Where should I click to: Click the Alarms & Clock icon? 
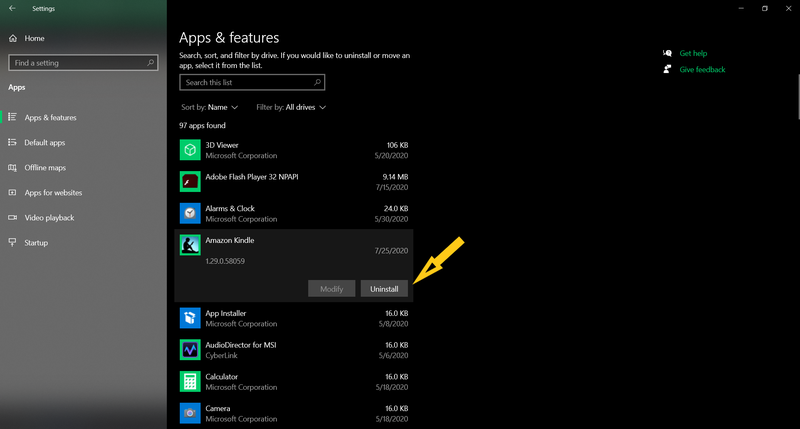point(190,213)
